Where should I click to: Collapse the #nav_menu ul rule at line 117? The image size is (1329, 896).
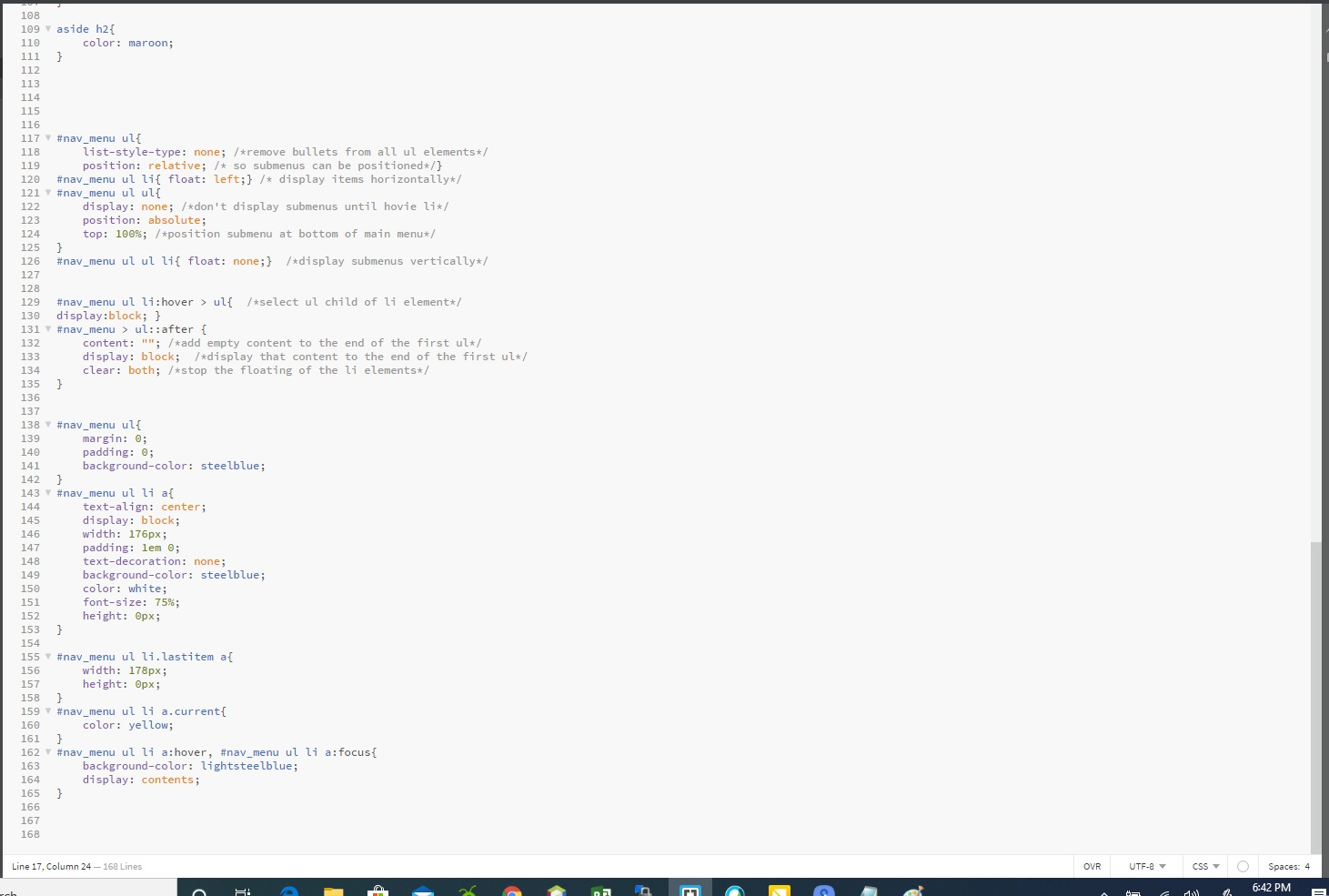pos(48,138)
